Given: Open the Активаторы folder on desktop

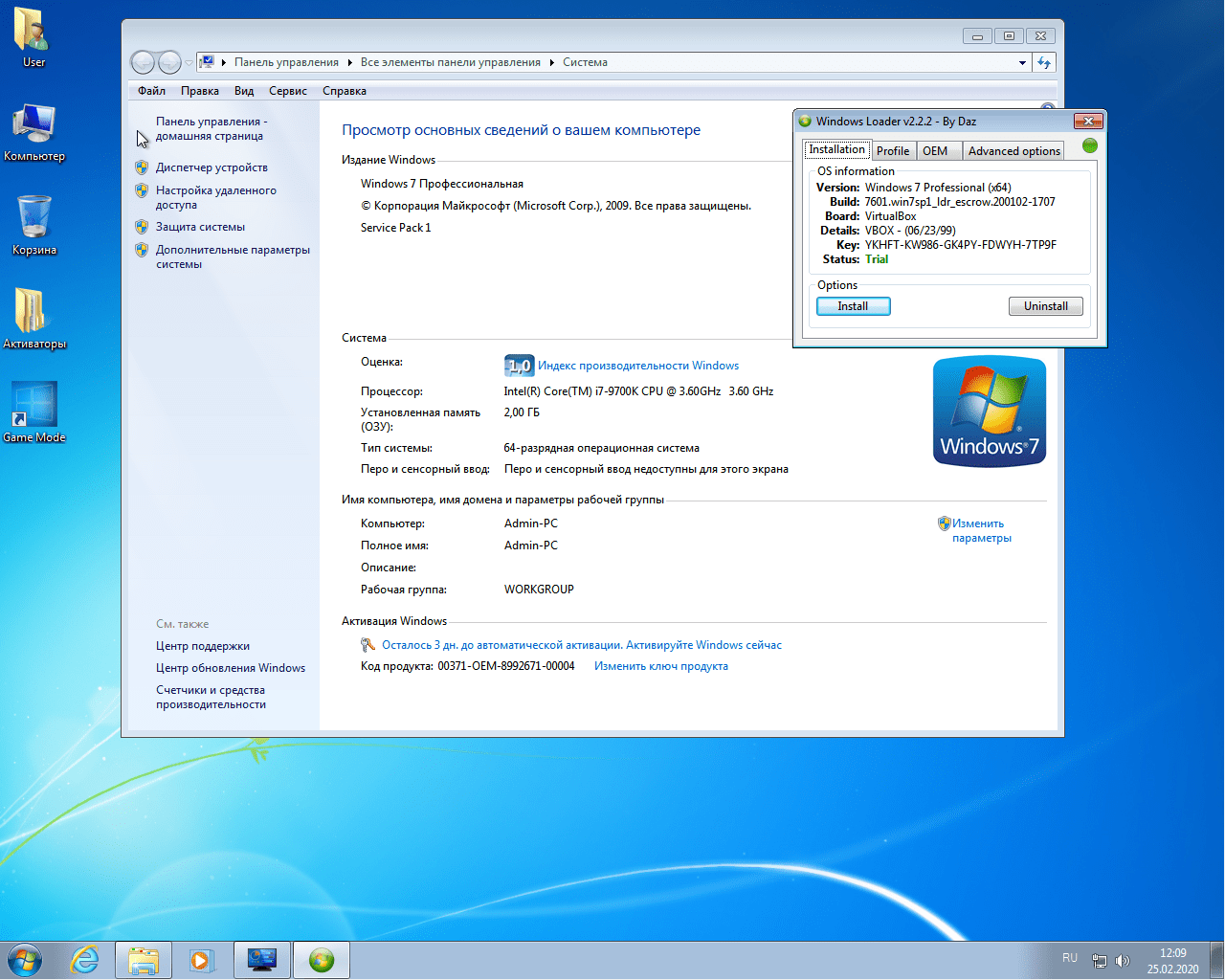Looking at the screenshot, I should coord(34,320).
